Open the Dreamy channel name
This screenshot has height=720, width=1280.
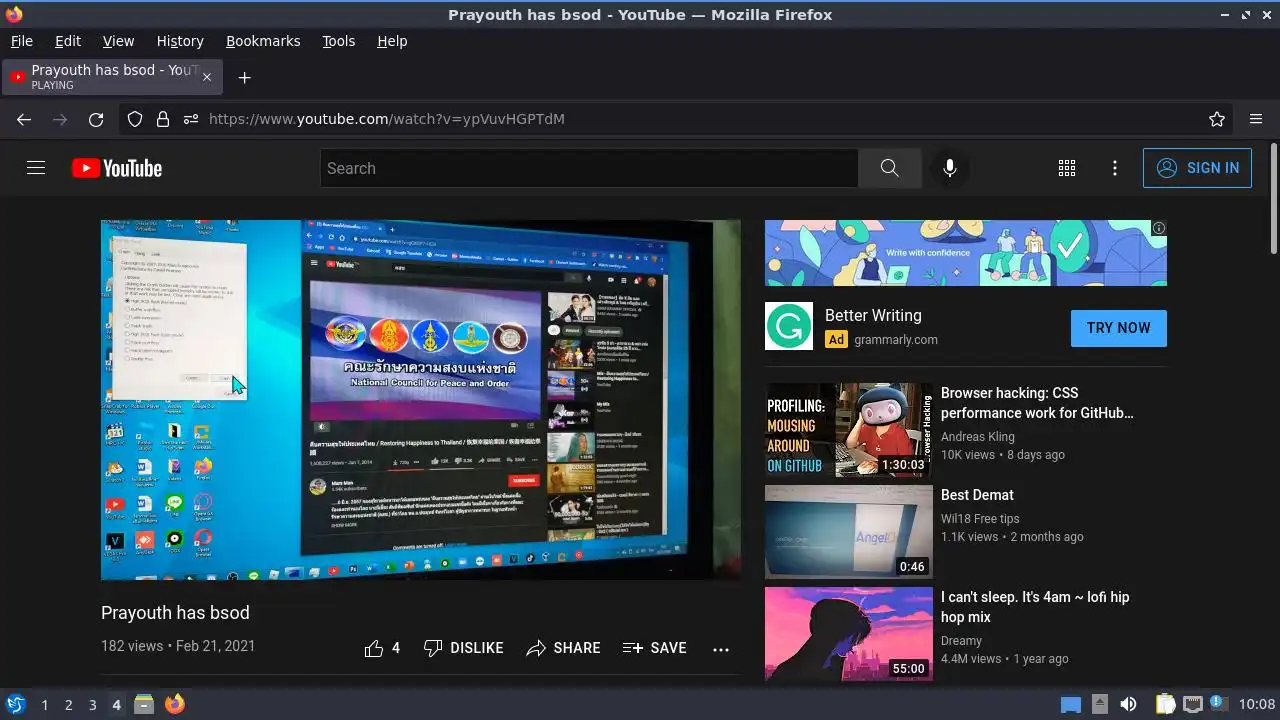click(x=961, y=641)
